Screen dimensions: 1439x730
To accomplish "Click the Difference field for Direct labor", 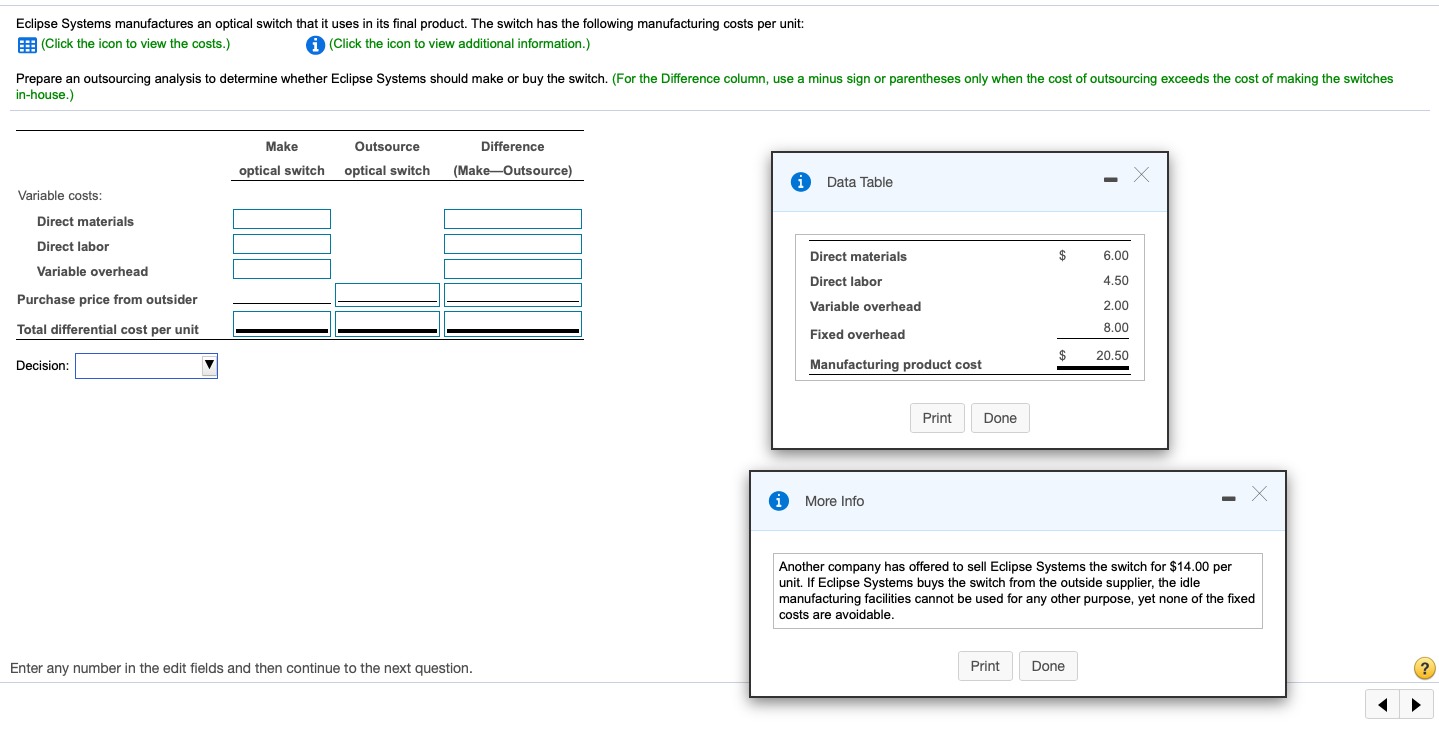I will pyautogui.click(x=513, y=244).
